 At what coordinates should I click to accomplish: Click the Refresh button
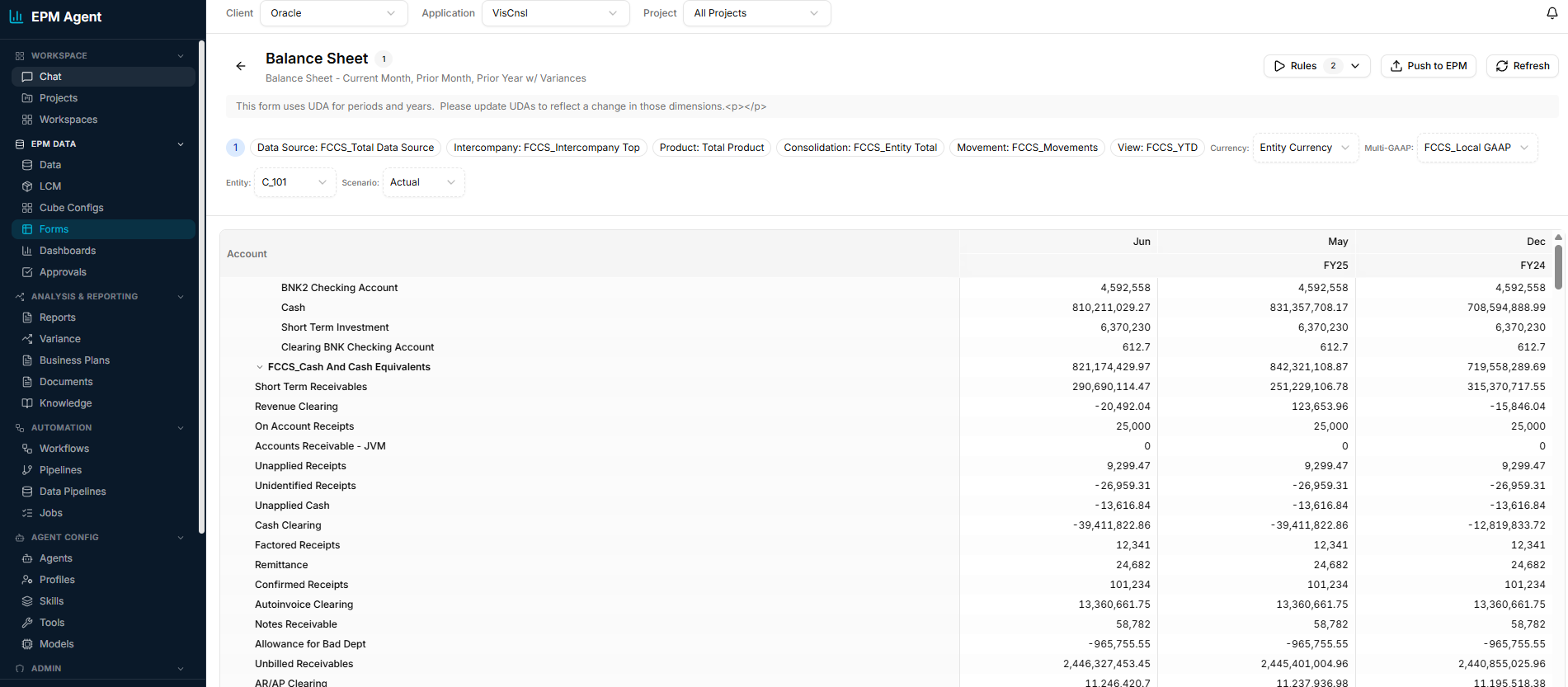coord(1523,66)
